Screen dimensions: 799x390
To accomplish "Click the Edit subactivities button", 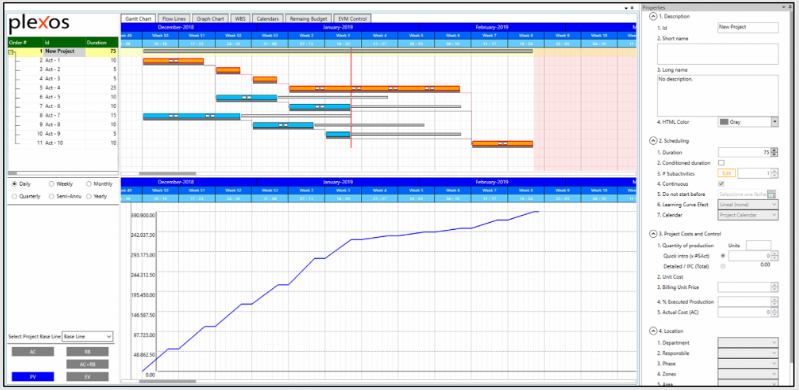I will tap(726, 173).
